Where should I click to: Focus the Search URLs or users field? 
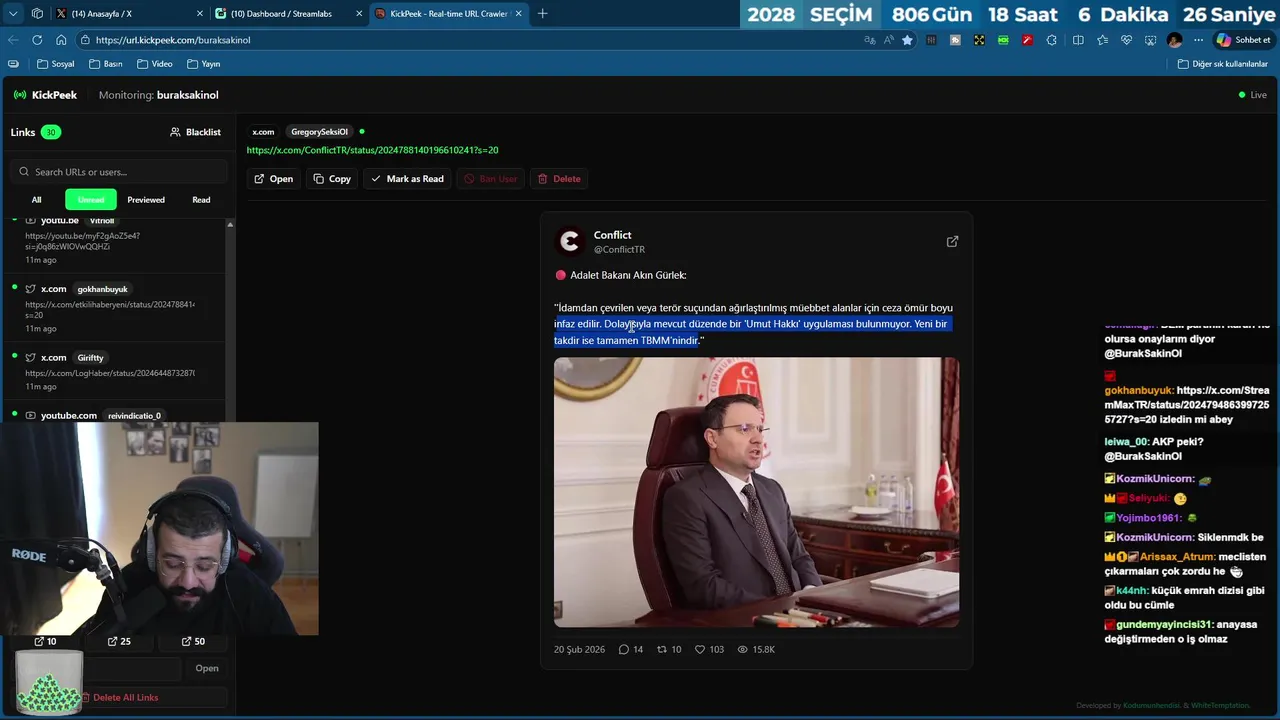pos(119,172)
